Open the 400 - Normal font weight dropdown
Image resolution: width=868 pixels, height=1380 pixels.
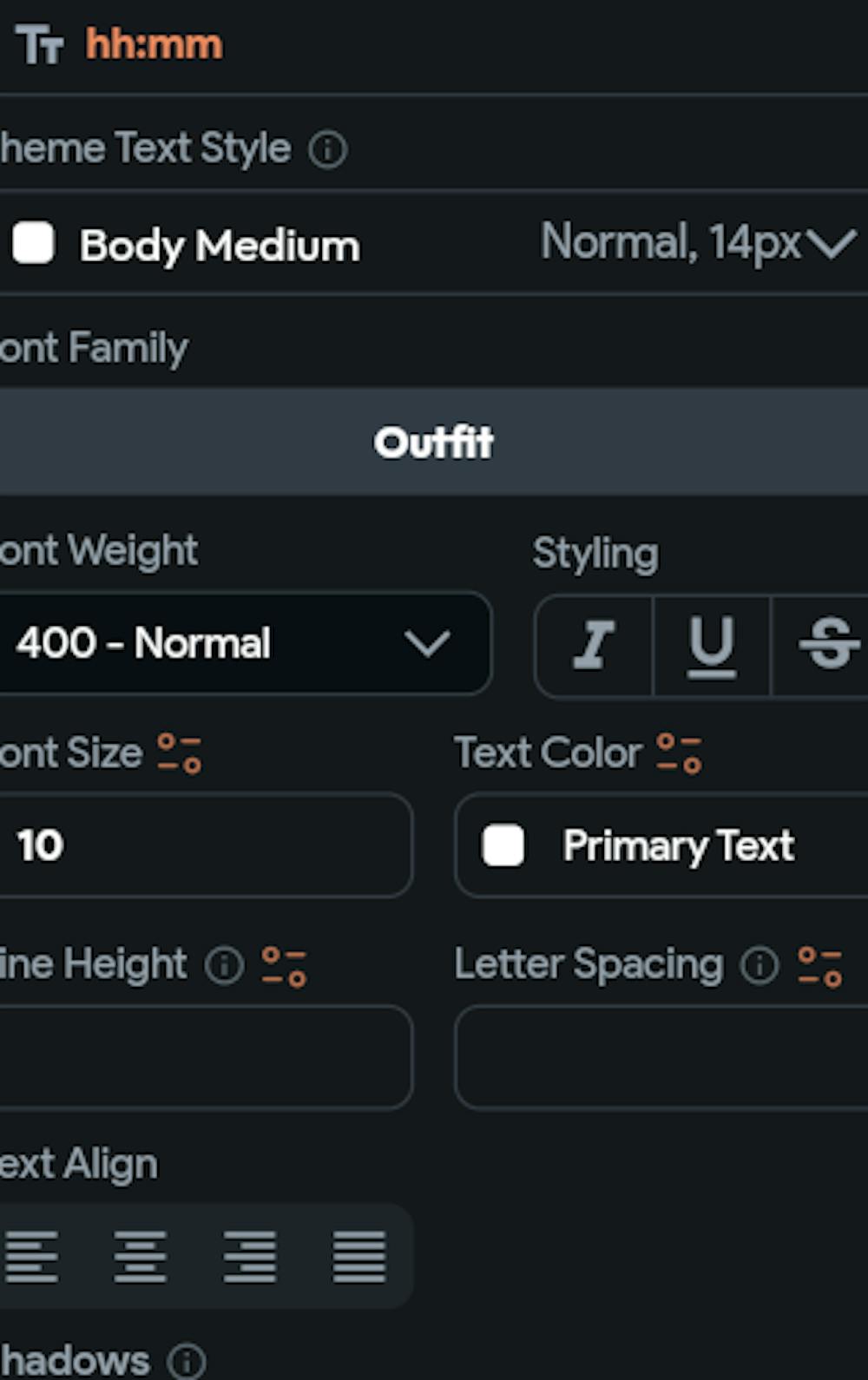(x=243, y=644)
